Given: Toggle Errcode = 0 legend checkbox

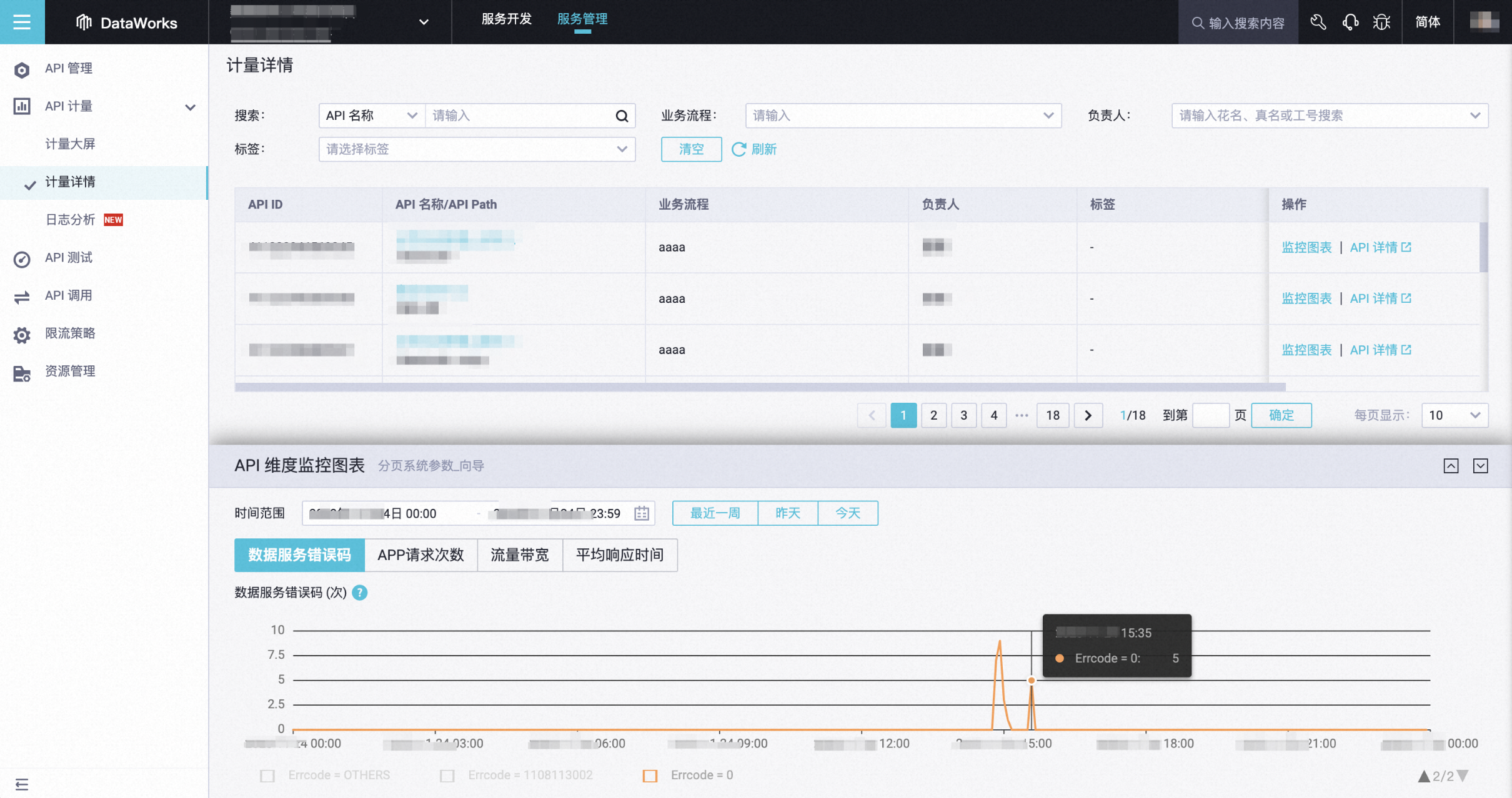Looking at the screenshot, I should 650,776.
